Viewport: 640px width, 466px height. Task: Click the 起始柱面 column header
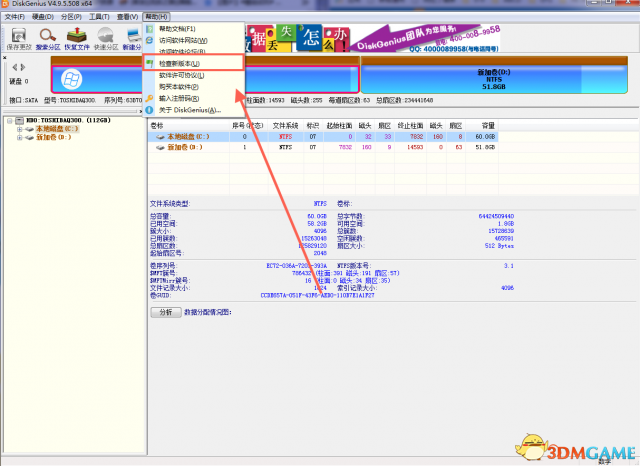coord(339,126)
